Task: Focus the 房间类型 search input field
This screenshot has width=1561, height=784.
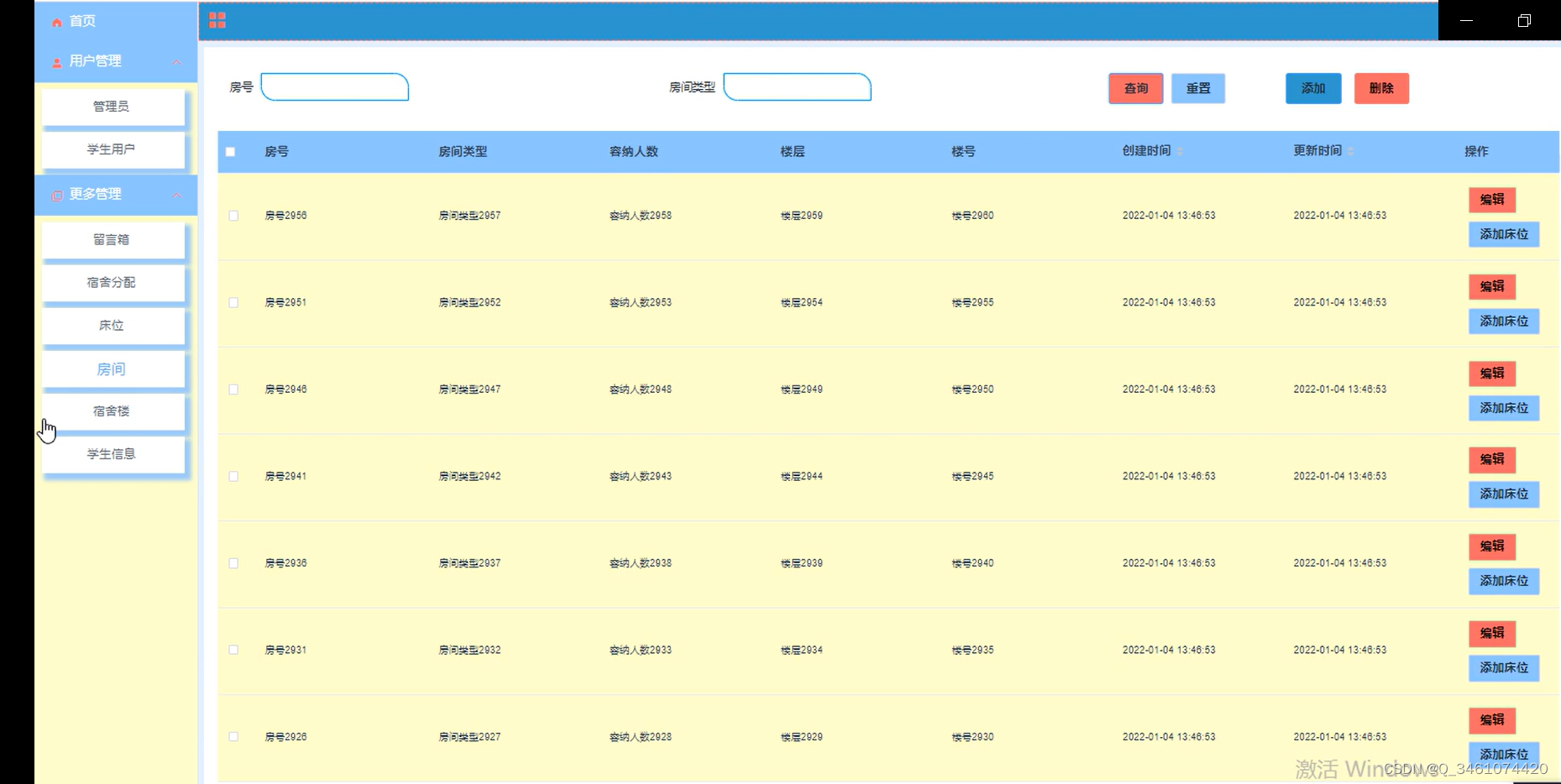Action: [x=798, y=87]
